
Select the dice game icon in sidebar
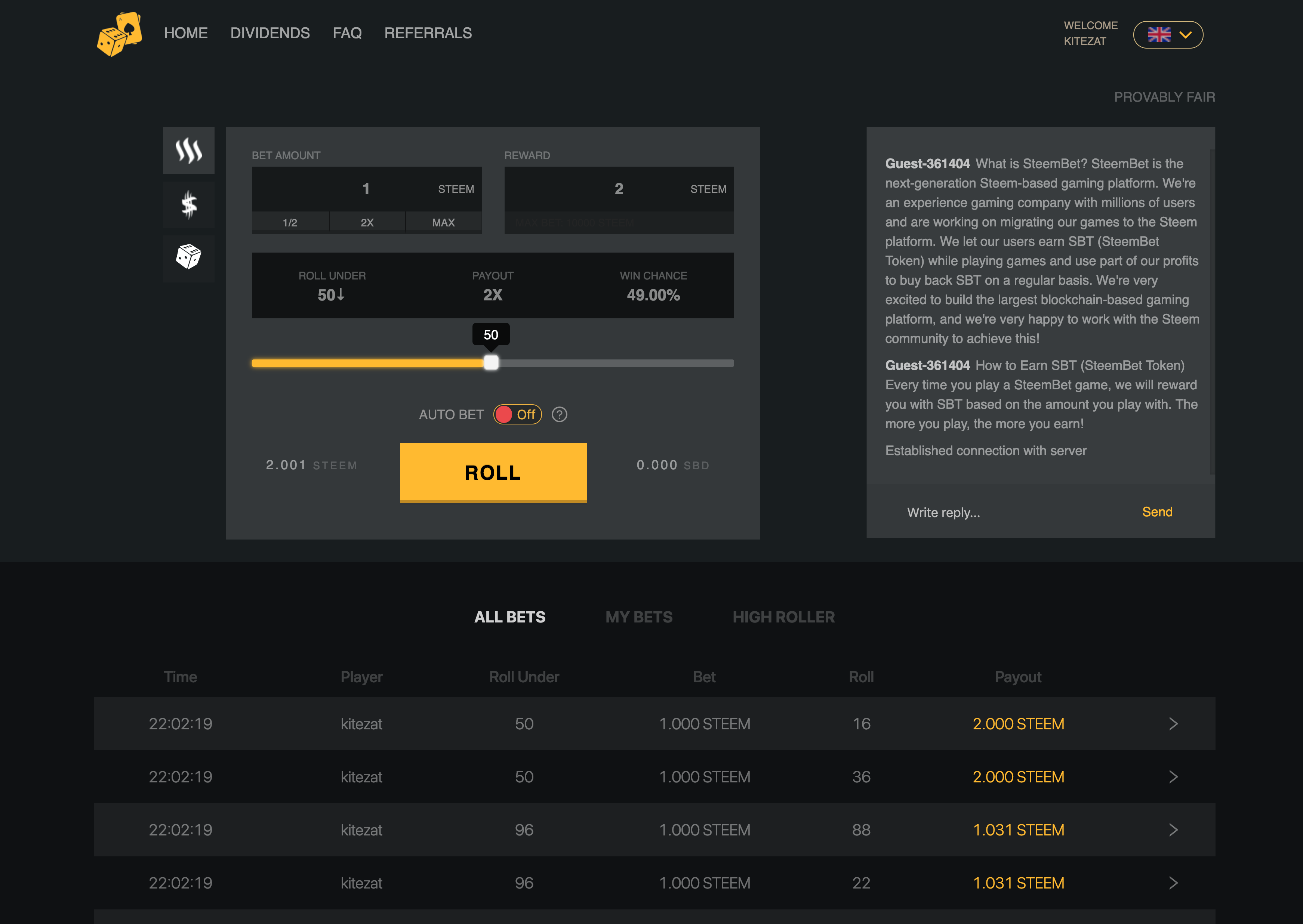point(188,257)
